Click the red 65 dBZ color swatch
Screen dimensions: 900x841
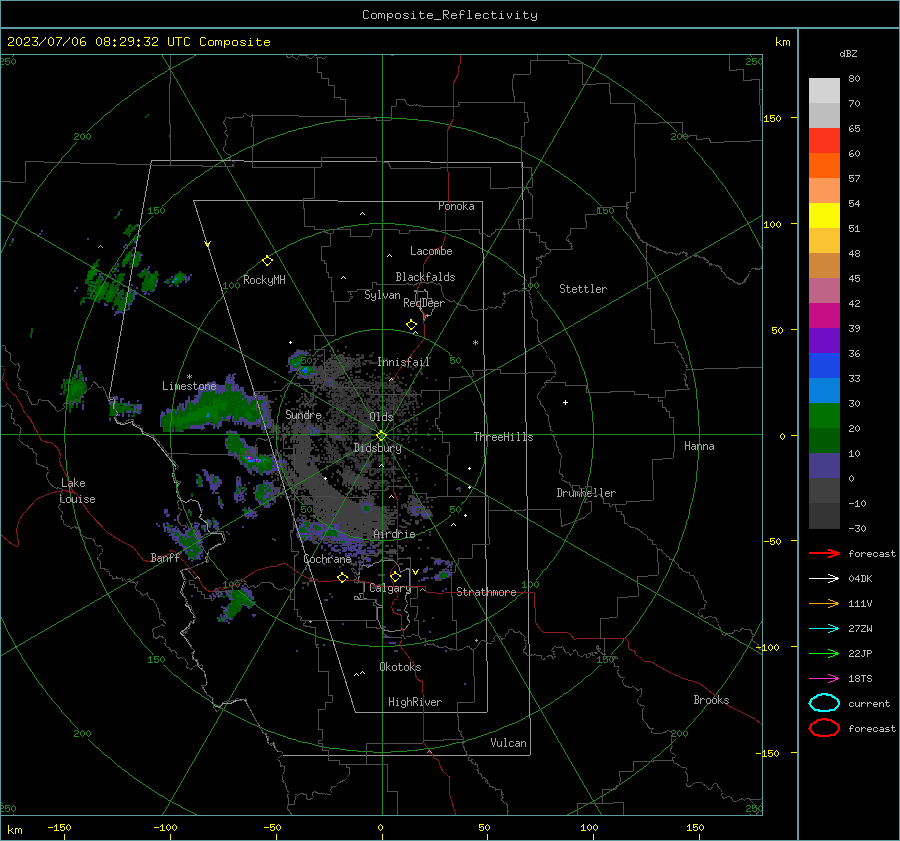click(824, 140)
